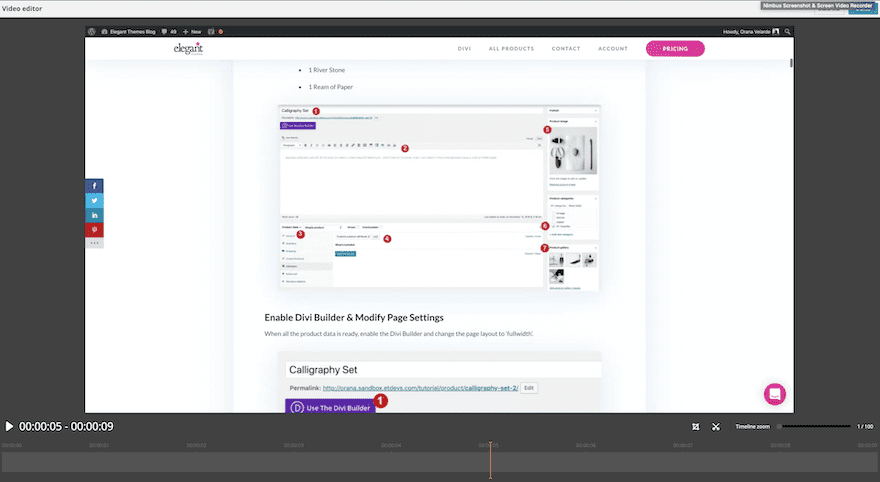Share via the LinkedIn sidebar icon
The image size is (880, 482).
pyautogui.click(x=94, y=215)
